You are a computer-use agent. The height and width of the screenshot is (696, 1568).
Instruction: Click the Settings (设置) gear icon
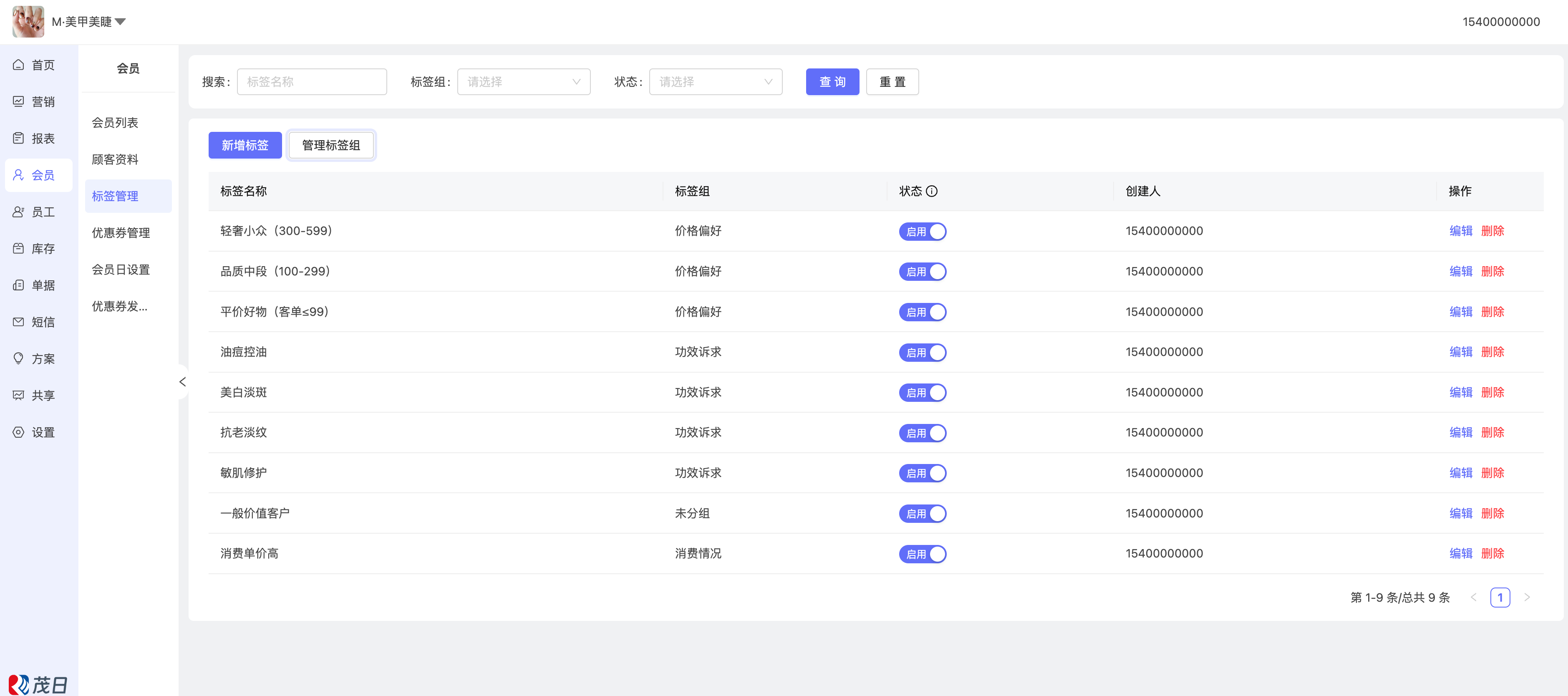coord(19,432)
